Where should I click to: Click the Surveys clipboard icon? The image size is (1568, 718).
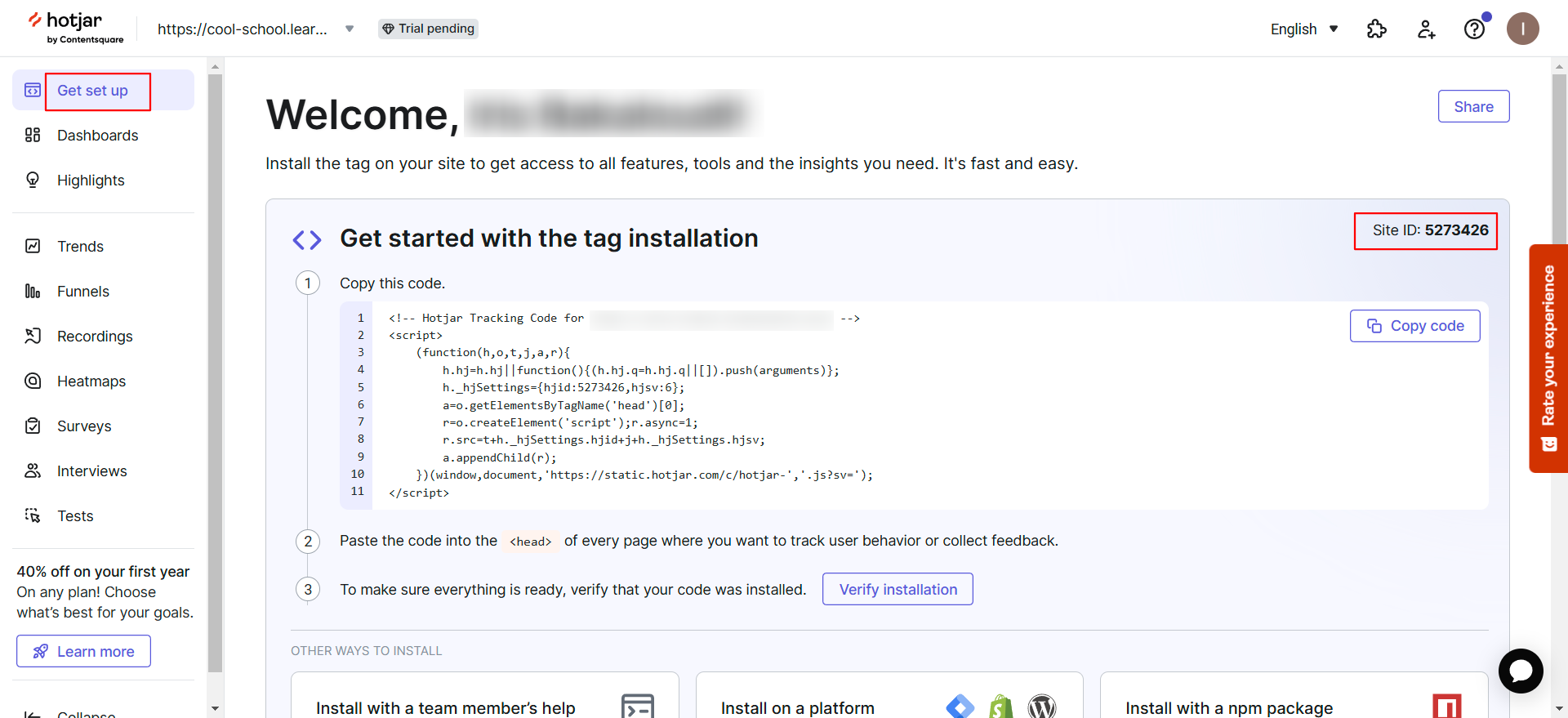pyautogui.click(x=33, y=426)
